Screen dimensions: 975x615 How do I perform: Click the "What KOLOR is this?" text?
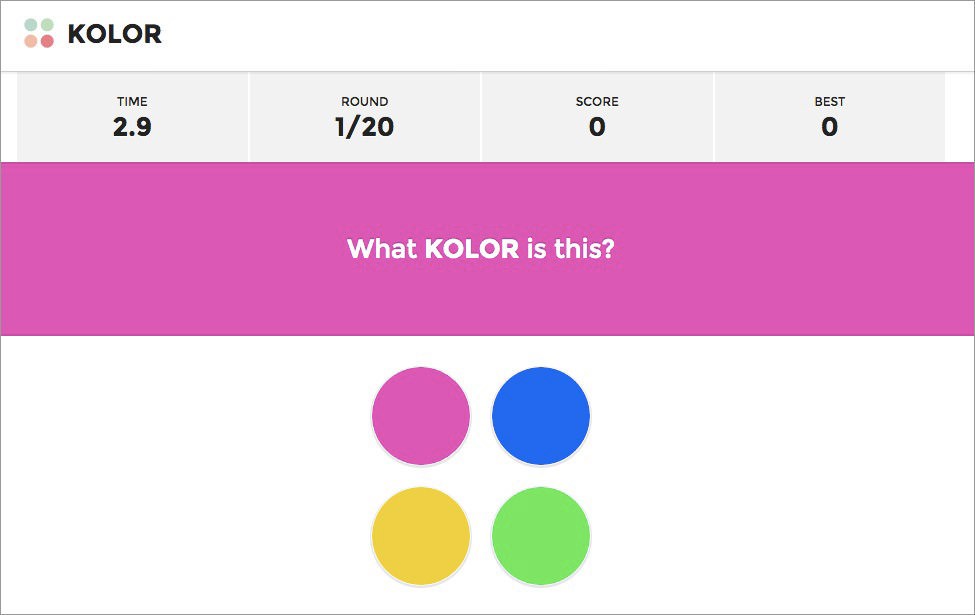(x=481, y=249)
